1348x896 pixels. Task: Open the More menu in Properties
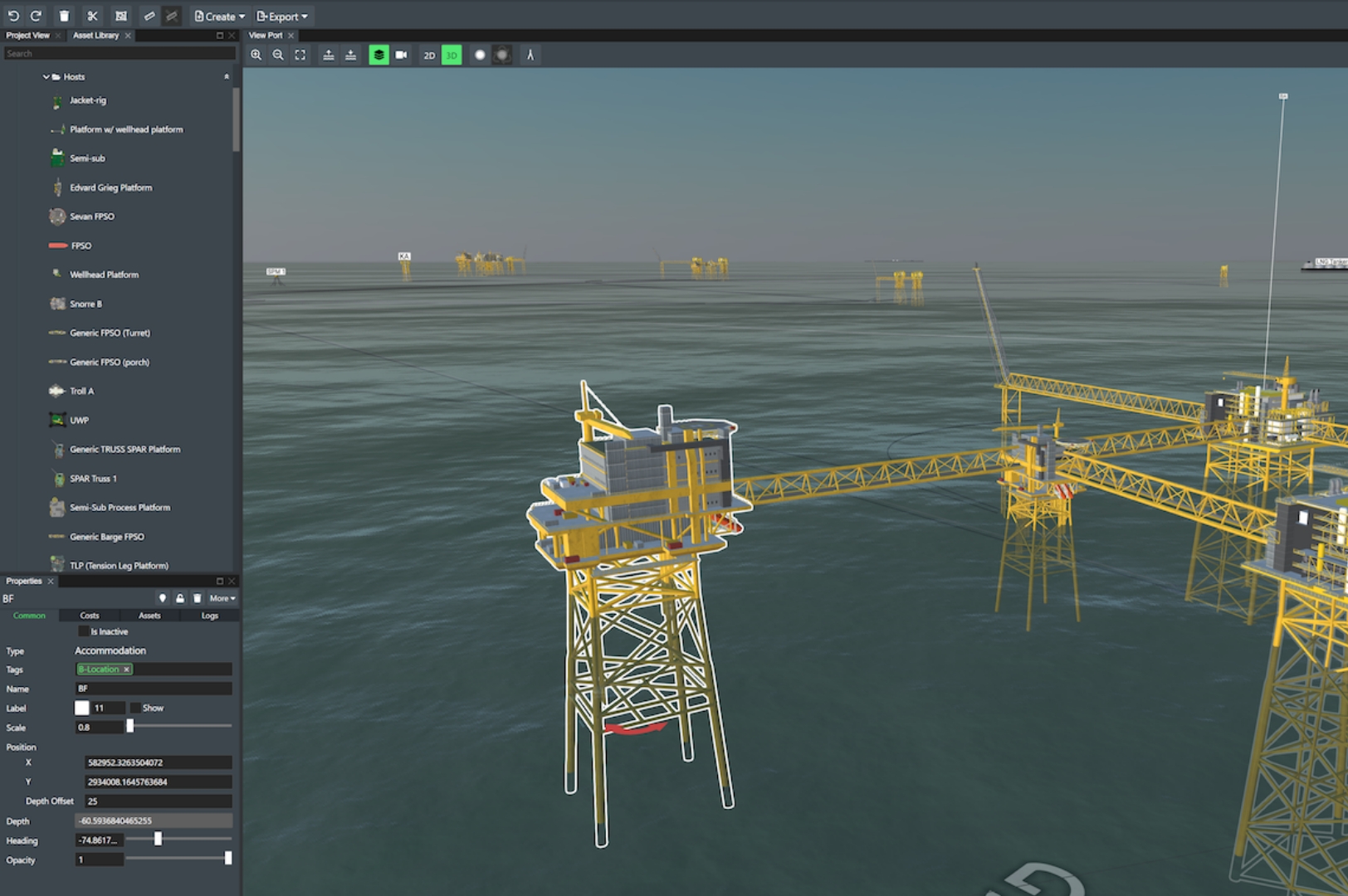point(222,598)
